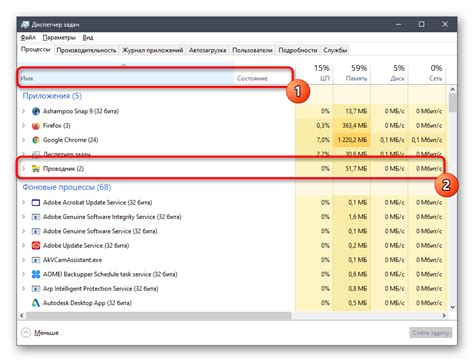This screenshot has height=362, width=474.
Task: Expand Adobe Genuine Software Integrity Service entry
Action: tap(23, 217)
